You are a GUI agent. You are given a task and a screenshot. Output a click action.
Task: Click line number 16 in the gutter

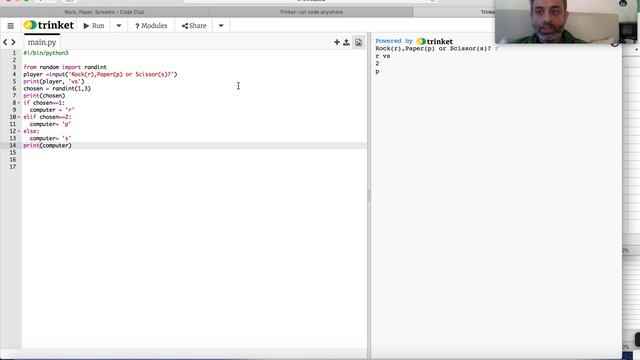click(x=13, y=160)
